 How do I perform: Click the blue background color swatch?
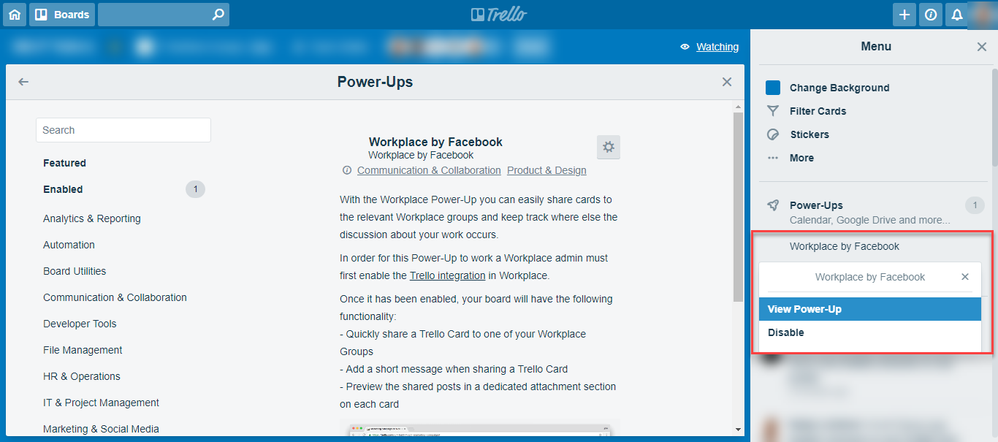773,88
